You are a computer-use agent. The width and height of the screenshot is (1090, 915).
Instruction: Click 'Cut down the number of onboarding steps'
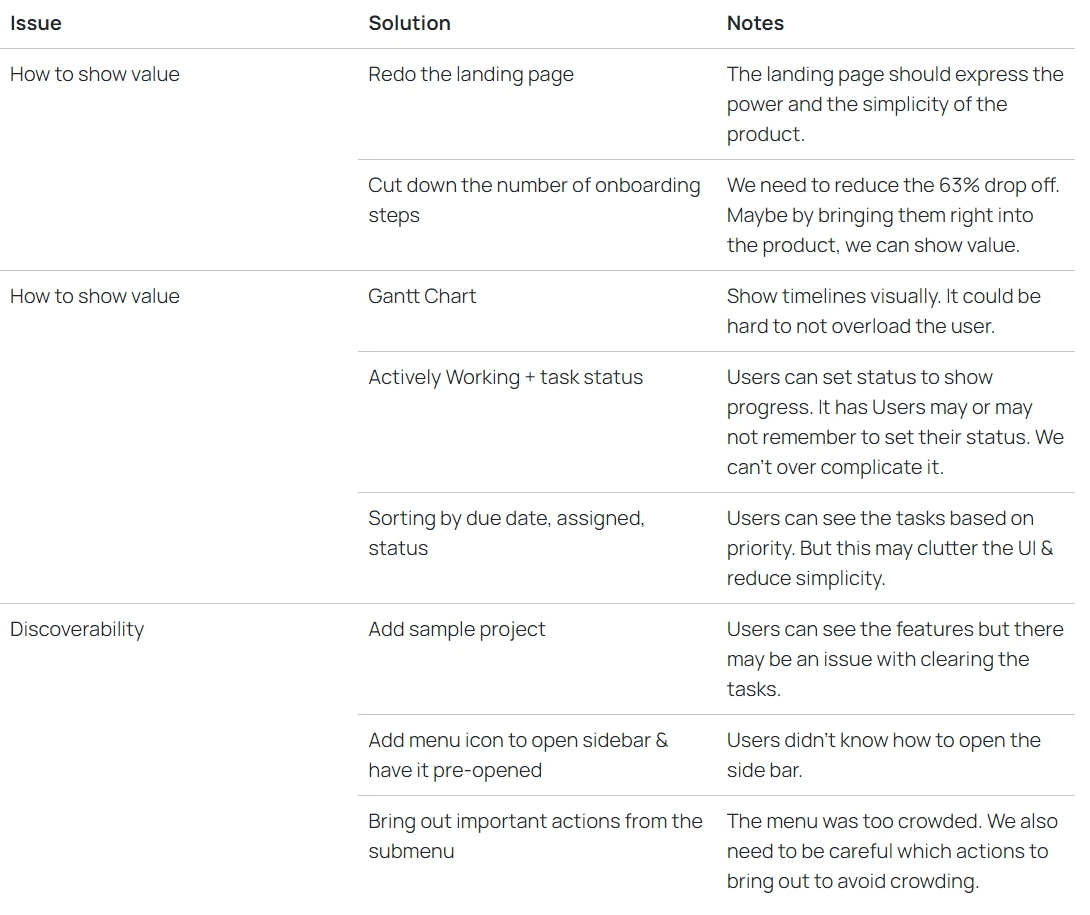(534, 200)
